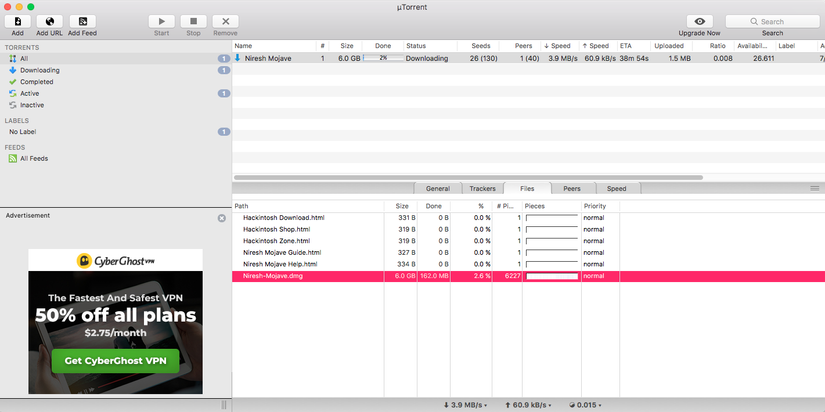Image resolution: width=825 pixels, height=412 pixels.
Task: Switch to the Peers tab
Action: (572, 188)
